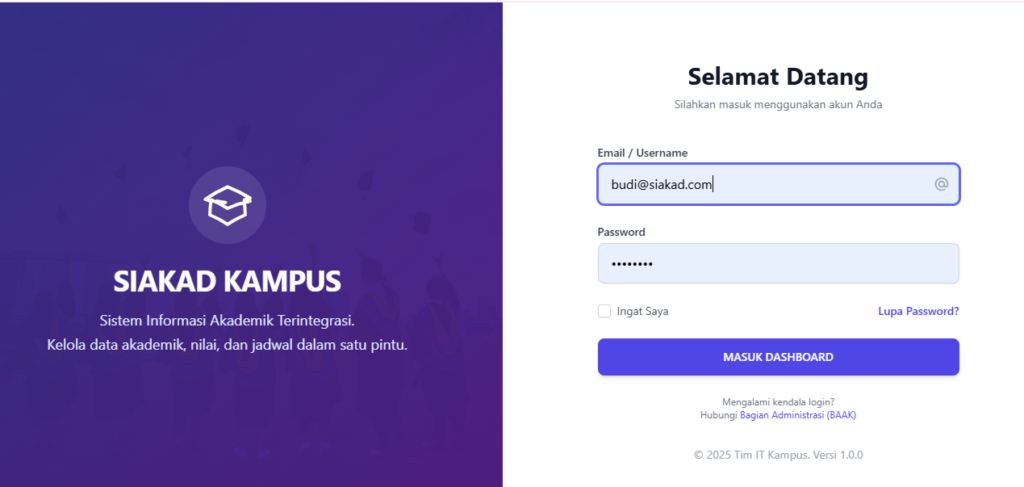Open the Bagian Administrasi (BAAK) link
Screen dimensions: 1024x487
pyautogui.click(x=798, y=414)
